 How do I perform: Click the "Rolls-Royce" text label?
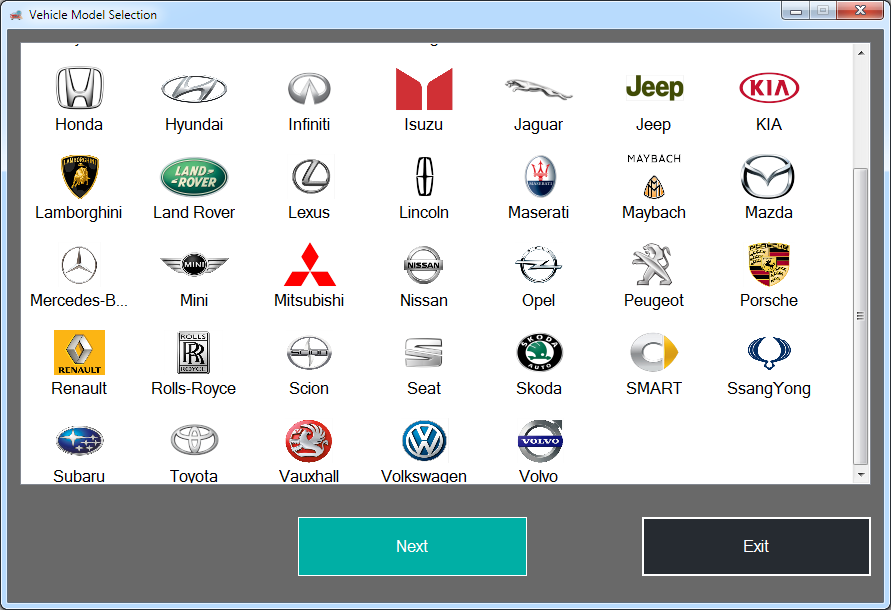coord(193,388)
